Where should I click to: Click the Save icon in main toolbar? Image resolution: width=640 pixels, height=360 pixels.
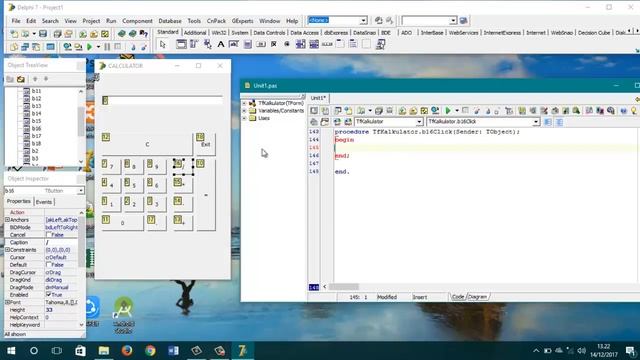[x=43, y=34]
